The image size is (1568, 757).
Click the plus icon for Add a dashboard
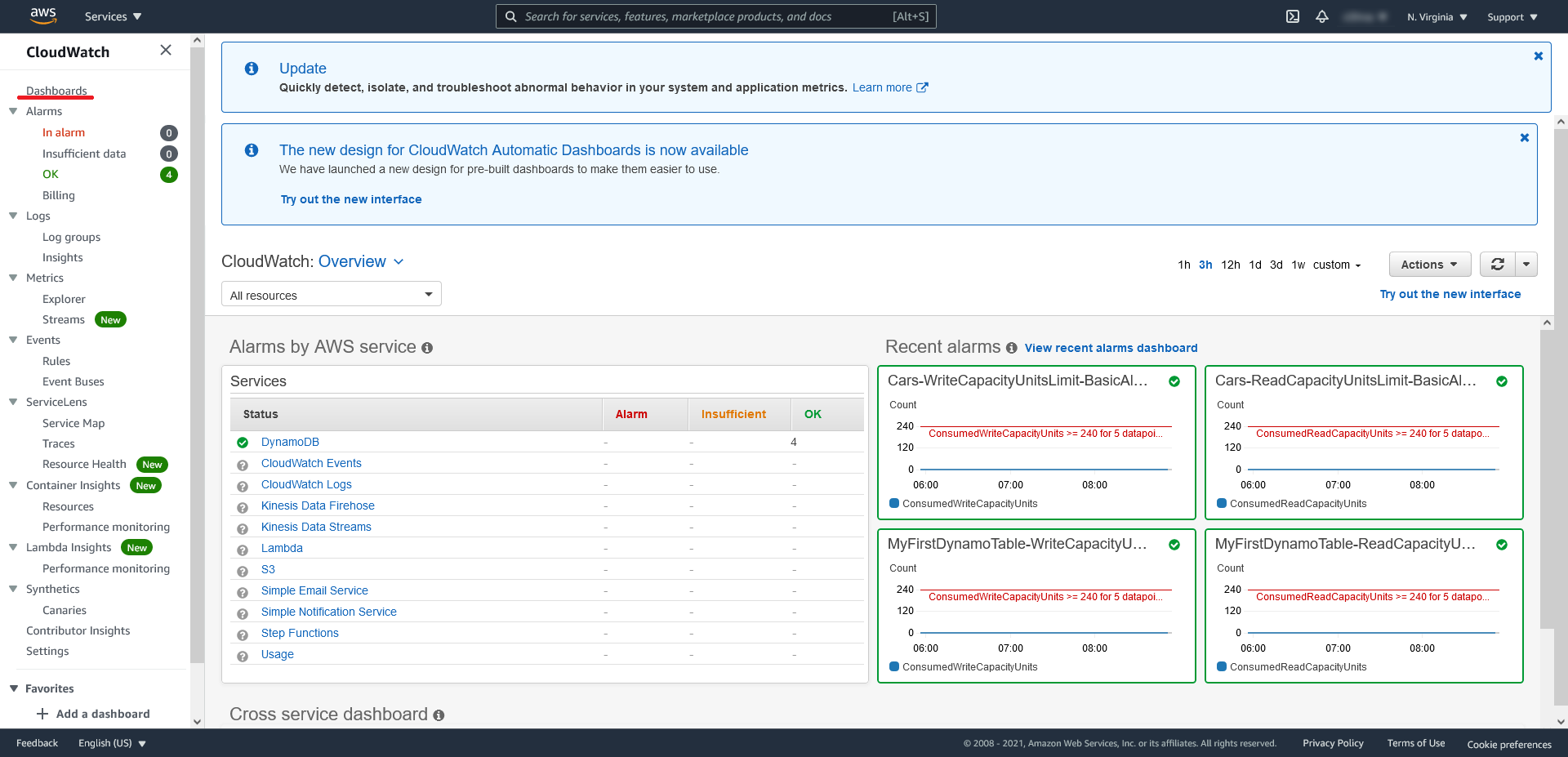tap(42, 714)
